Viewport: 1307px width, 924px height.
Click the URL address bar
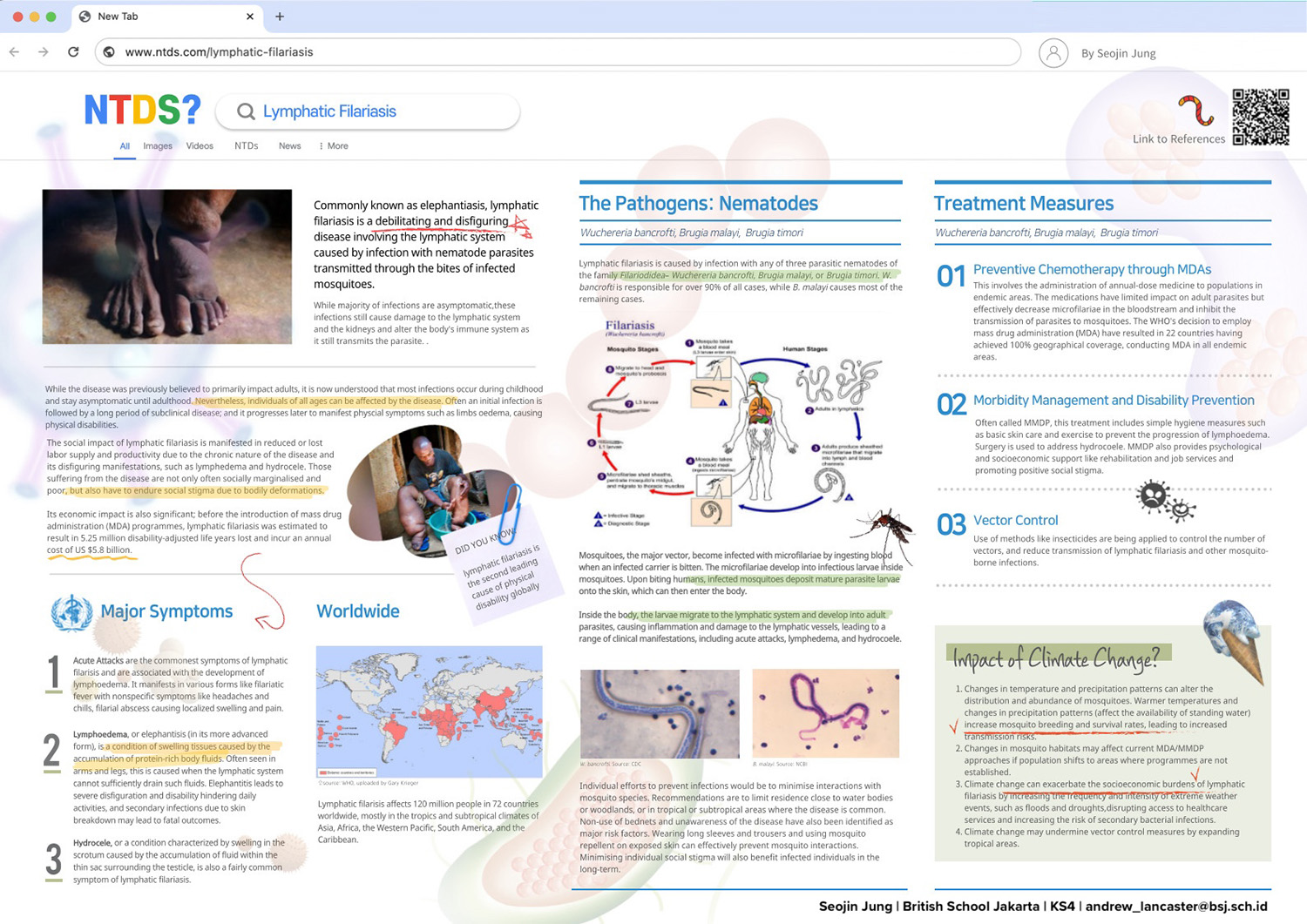click(558, 52)
